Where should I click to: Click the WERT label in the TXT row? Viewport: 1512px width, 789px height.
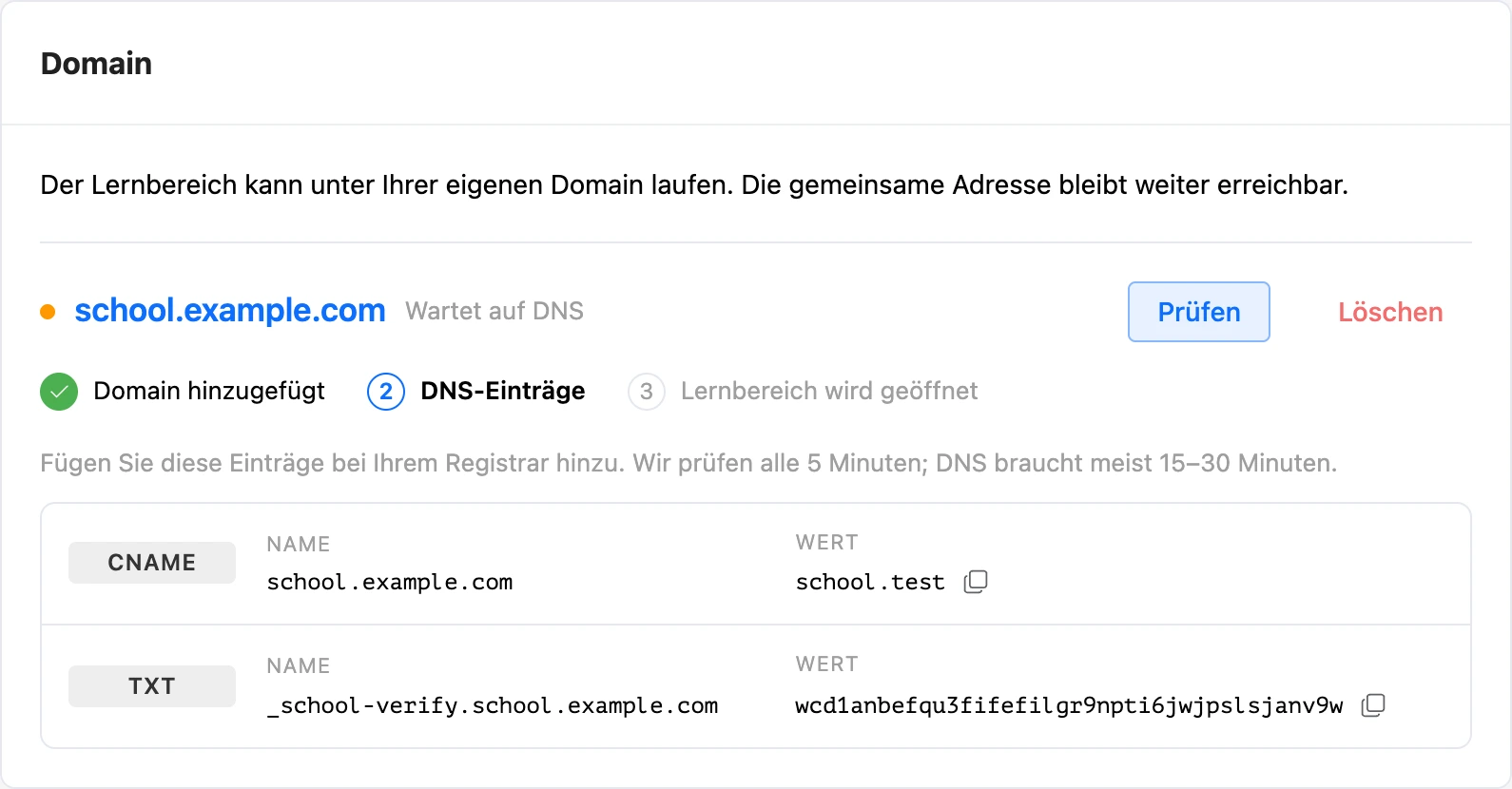(827, 664)
